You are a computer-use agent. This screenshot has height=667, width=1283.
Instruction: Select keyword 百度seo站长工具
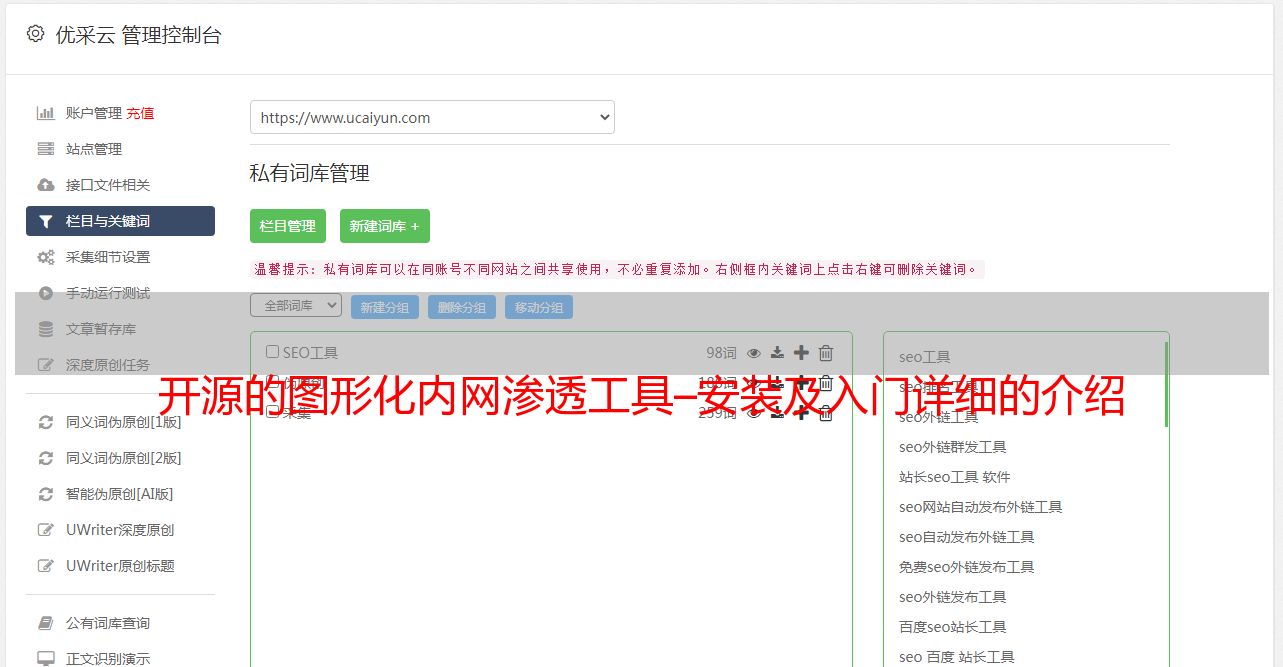tap(953, 627)
